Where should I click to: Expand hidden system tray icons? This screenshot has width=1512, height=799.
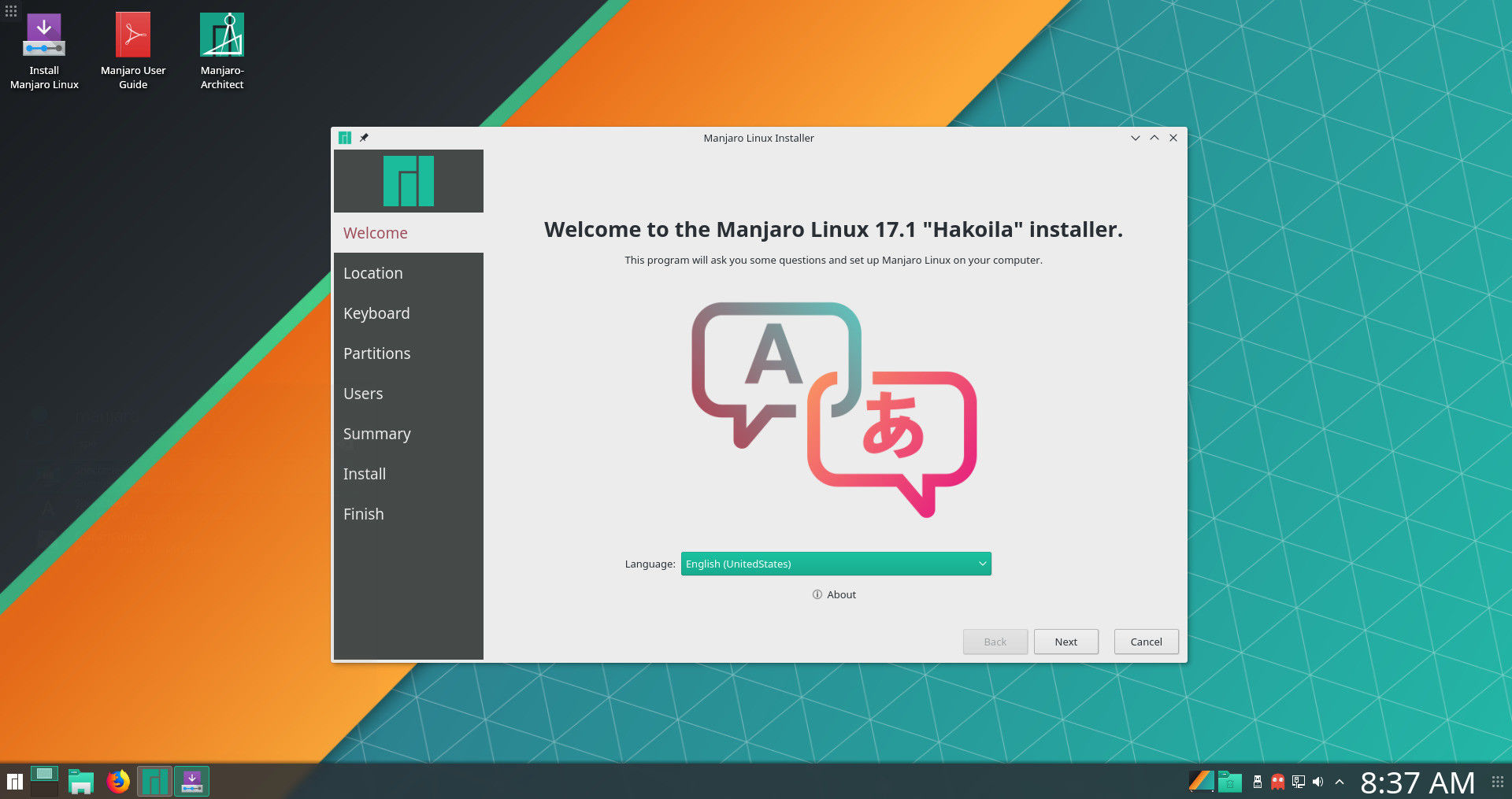click(1340, 782)
